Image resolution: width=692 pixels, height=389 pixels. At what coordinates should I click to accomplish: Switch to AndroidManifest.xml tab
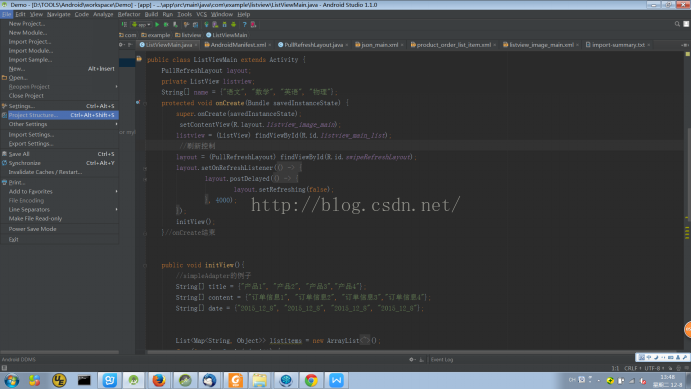tap(237, 45)
